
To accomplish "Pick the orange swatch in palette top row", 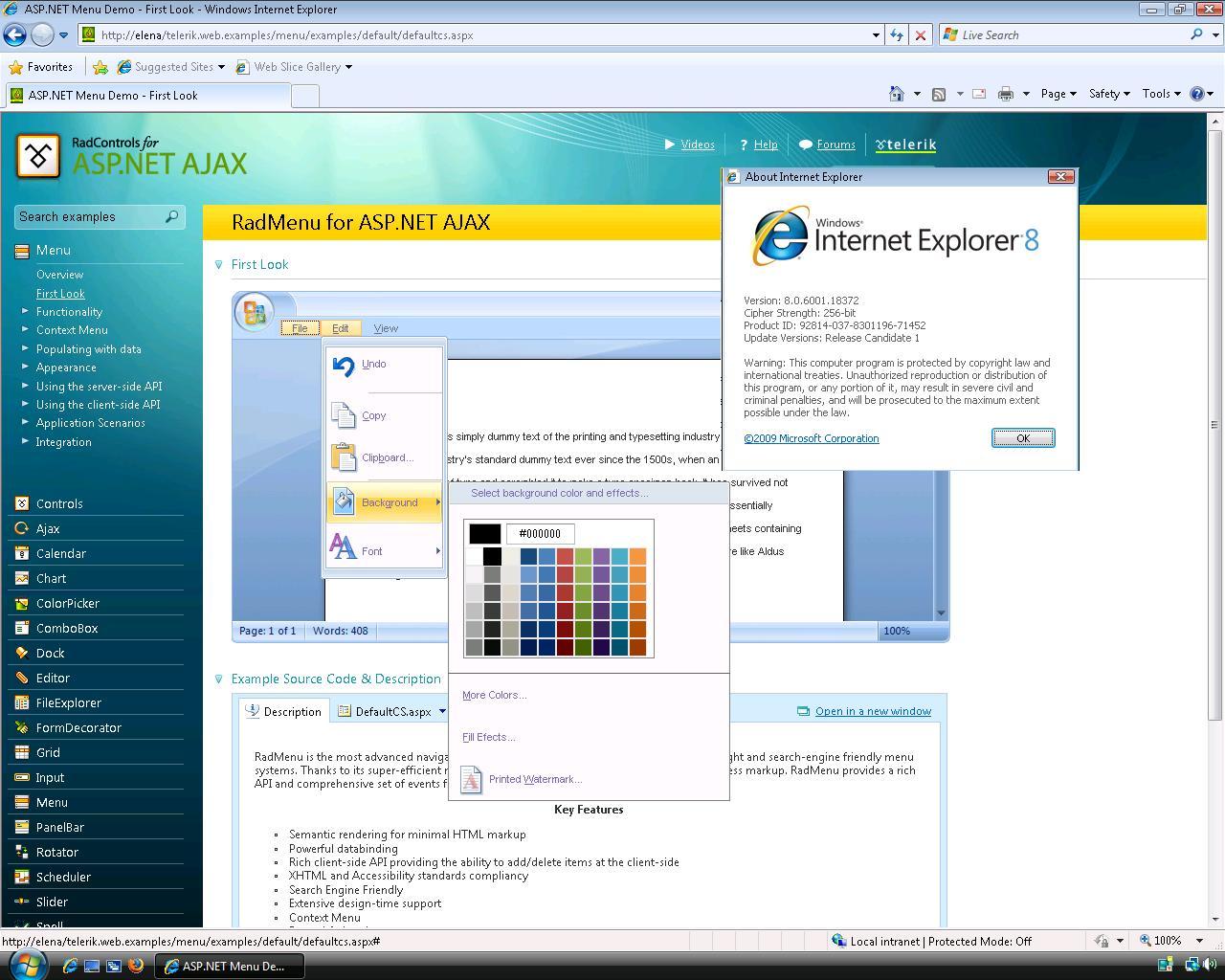I will (638, 556).
